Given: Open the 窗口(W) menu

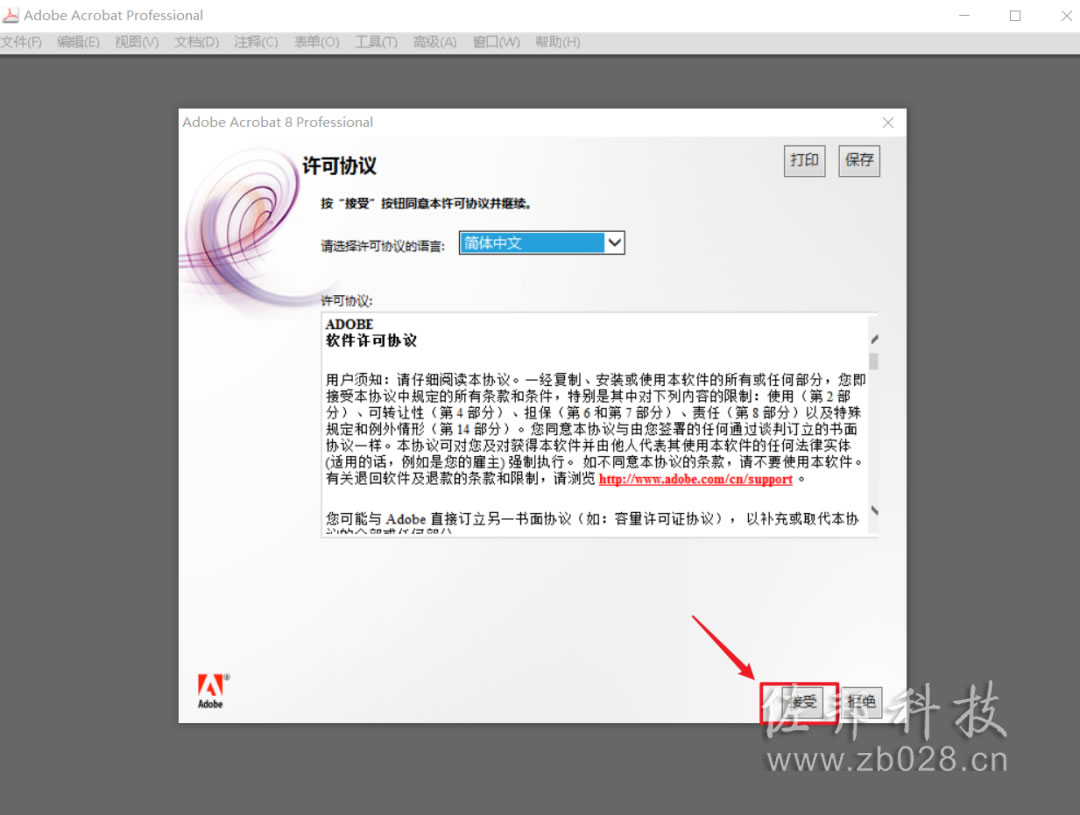Looking at the screenshot, I should [x=496, y=43].
